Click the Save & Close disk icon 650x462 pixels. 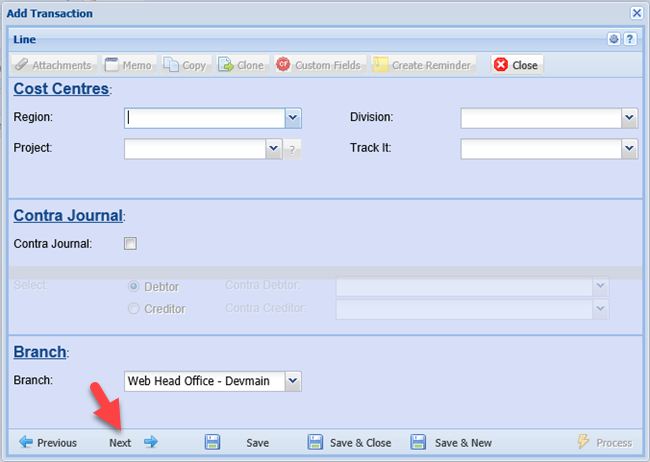coord(315,442)
